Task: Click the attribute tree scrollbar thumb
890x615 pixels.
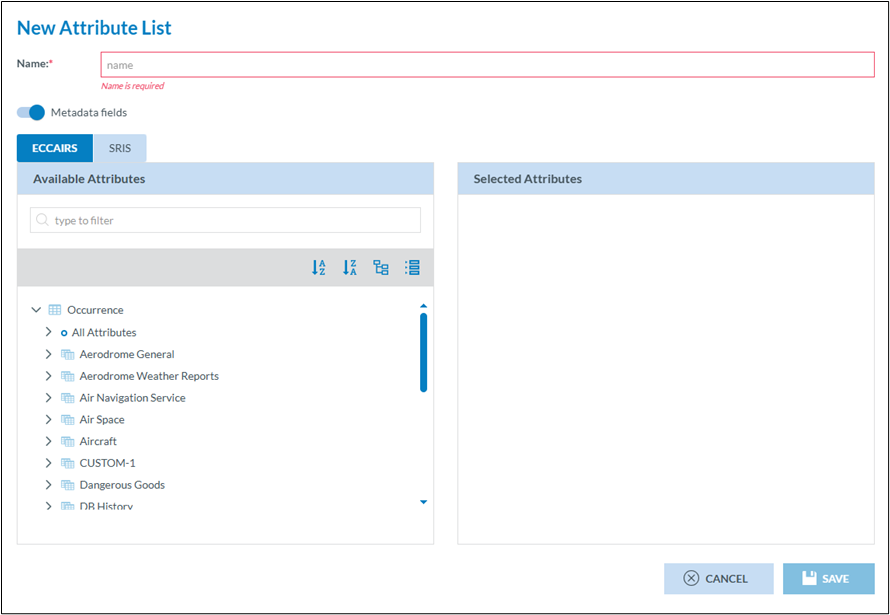Action: click(x=423, y=352)
